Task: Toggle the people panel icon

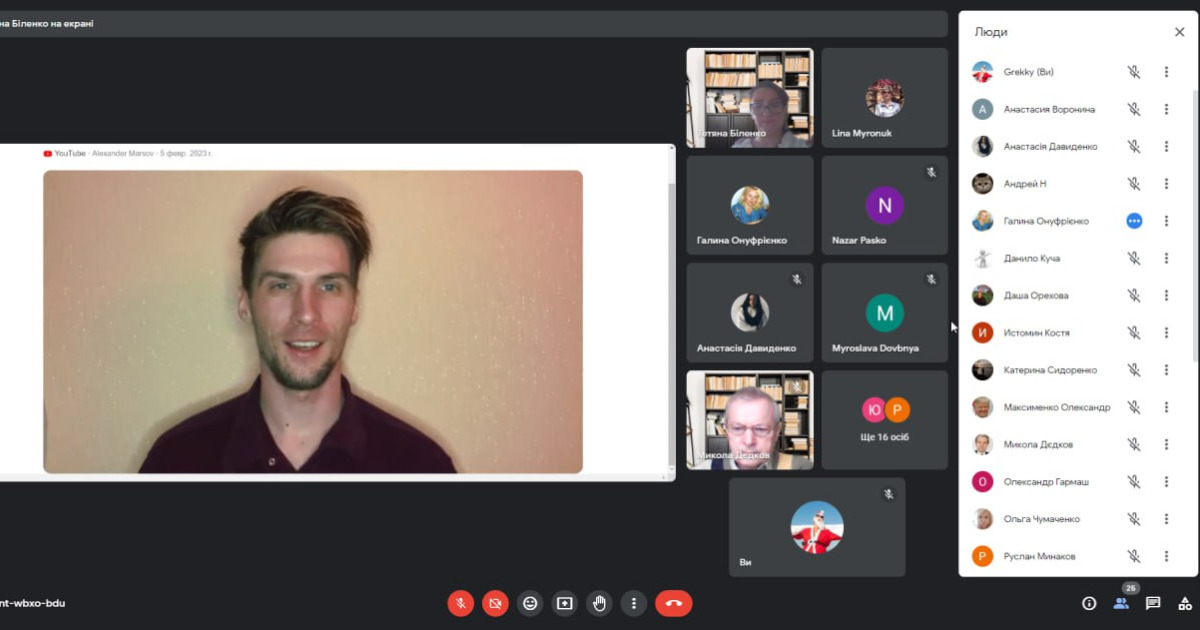Action: click(x=1121, y=603)
